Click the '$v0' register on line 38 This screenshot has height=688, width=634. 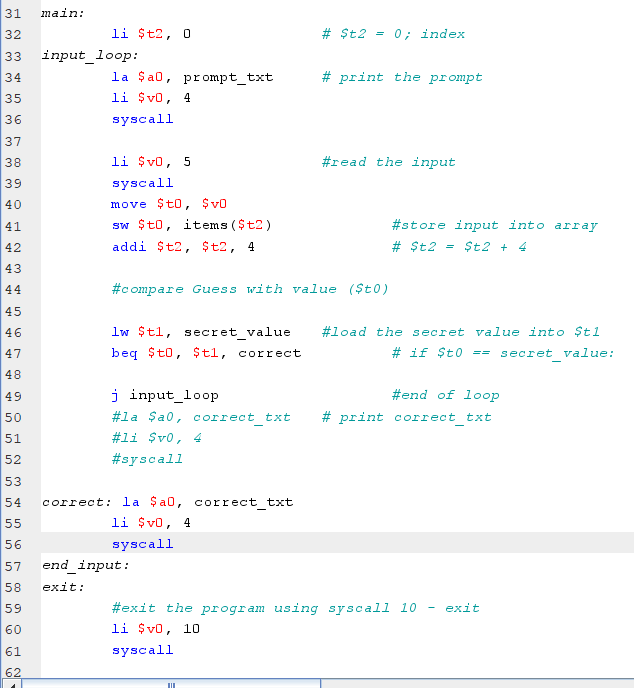click(x=150, y=162)
